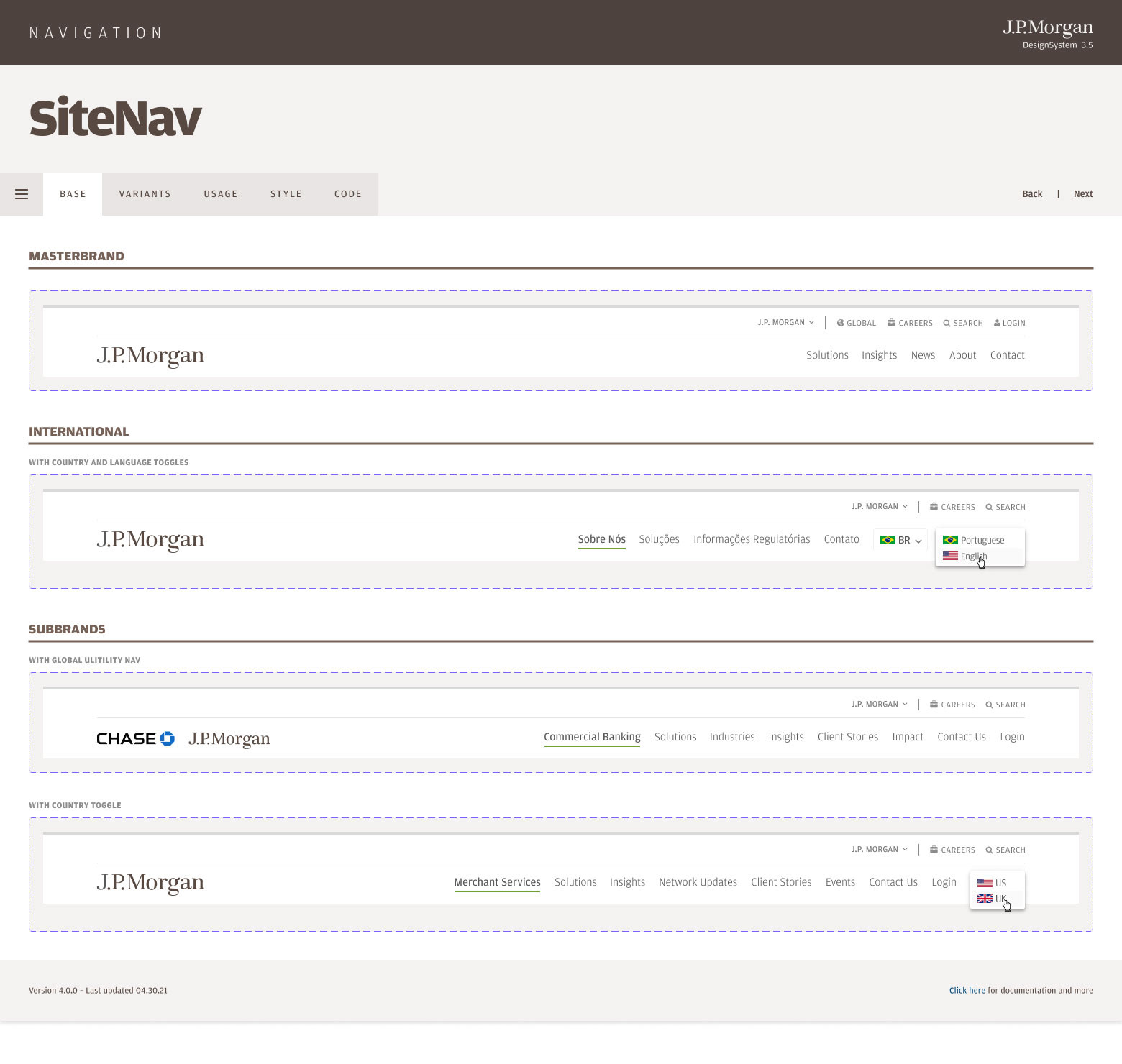This screenshot has width=1122, height=1064.
Task: Click the LOGIN user icon in Masterbrand nav
Action: (x=1010, y=323)
